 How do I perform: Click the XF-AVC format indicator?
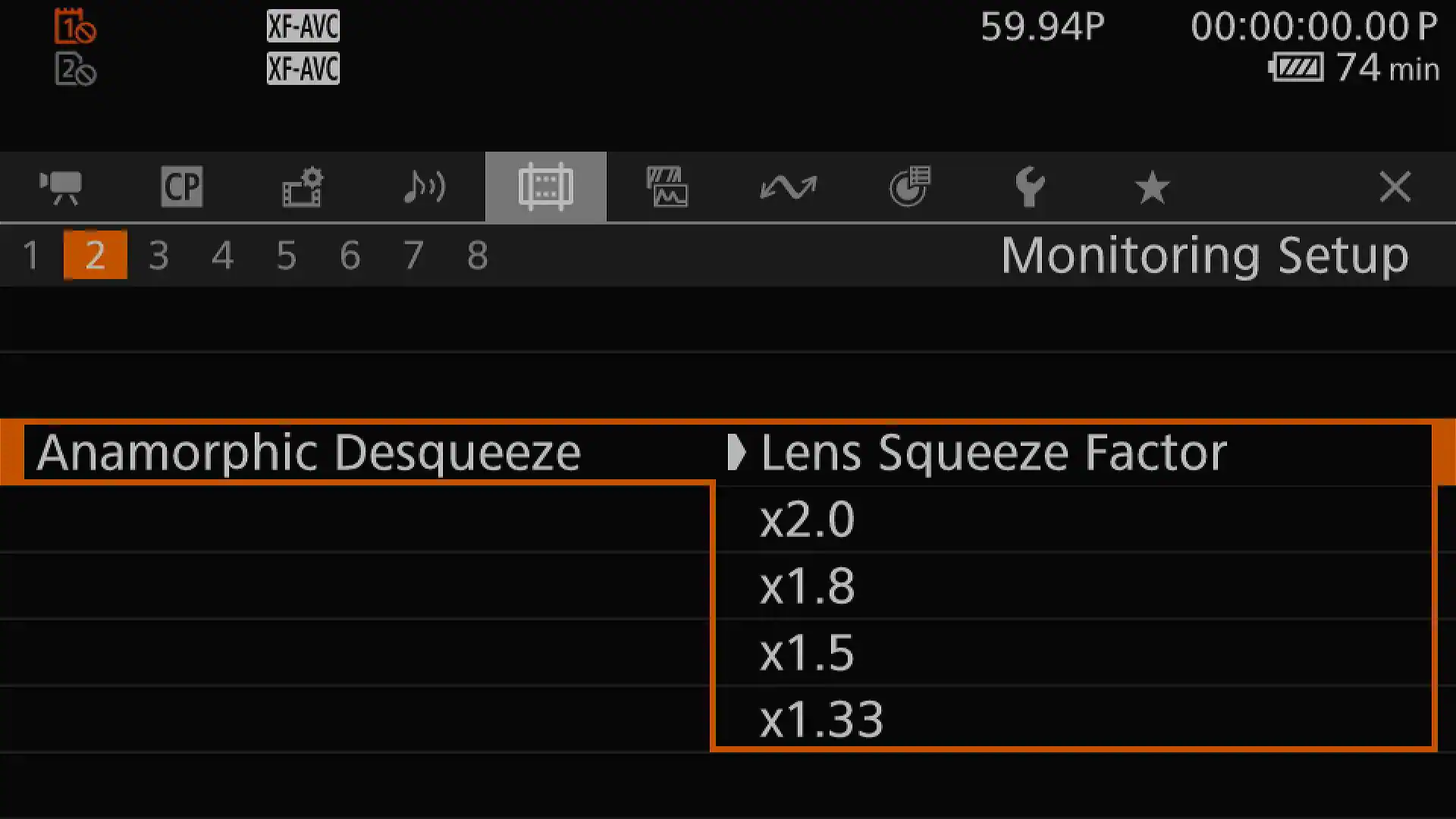coord(302,26)
